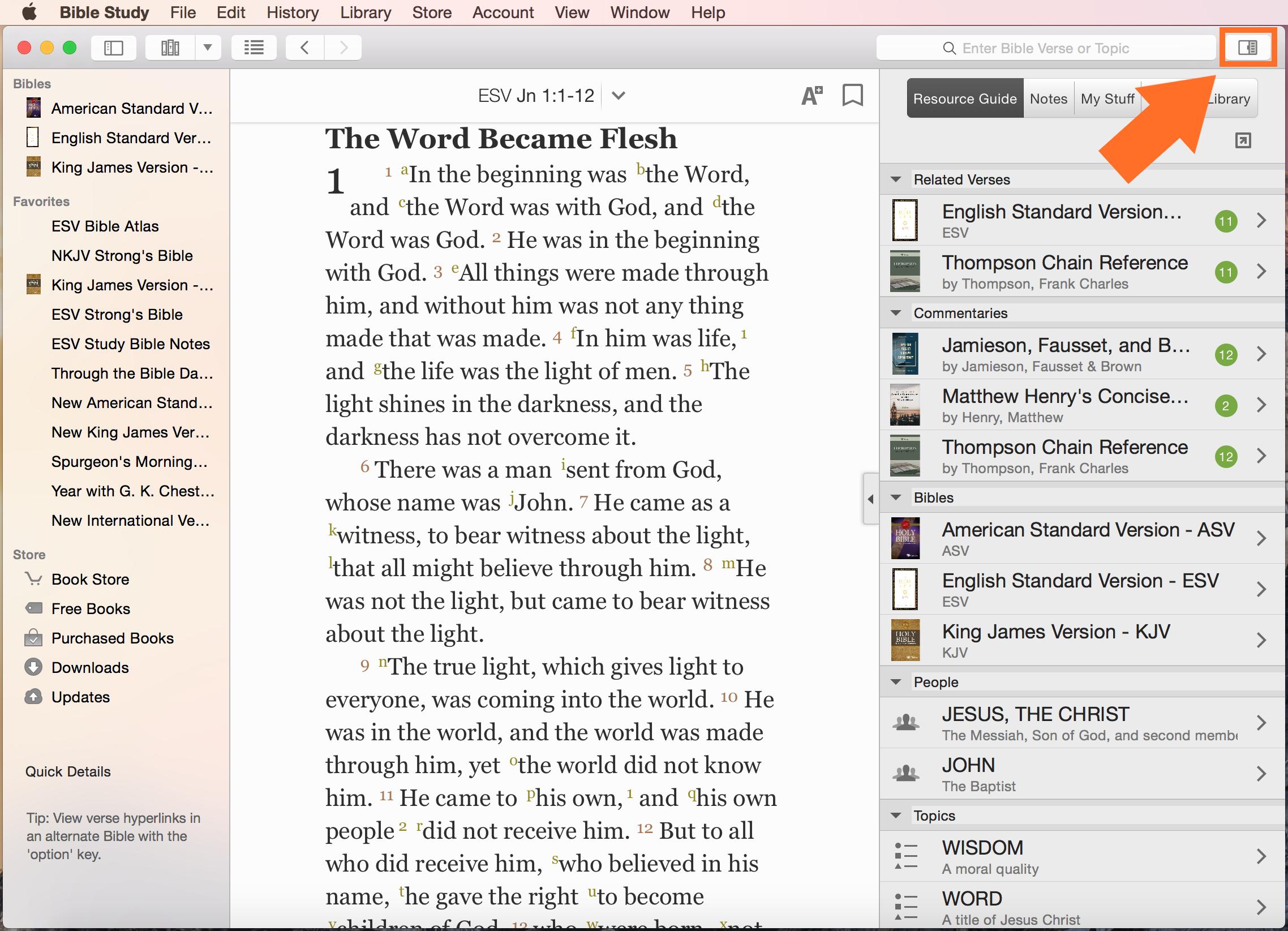This screenshot has width=1288, height=931.
Task: Select ESV Bible Atlas in Favorites
Action: pyautogui.click(x=105, y=226)
